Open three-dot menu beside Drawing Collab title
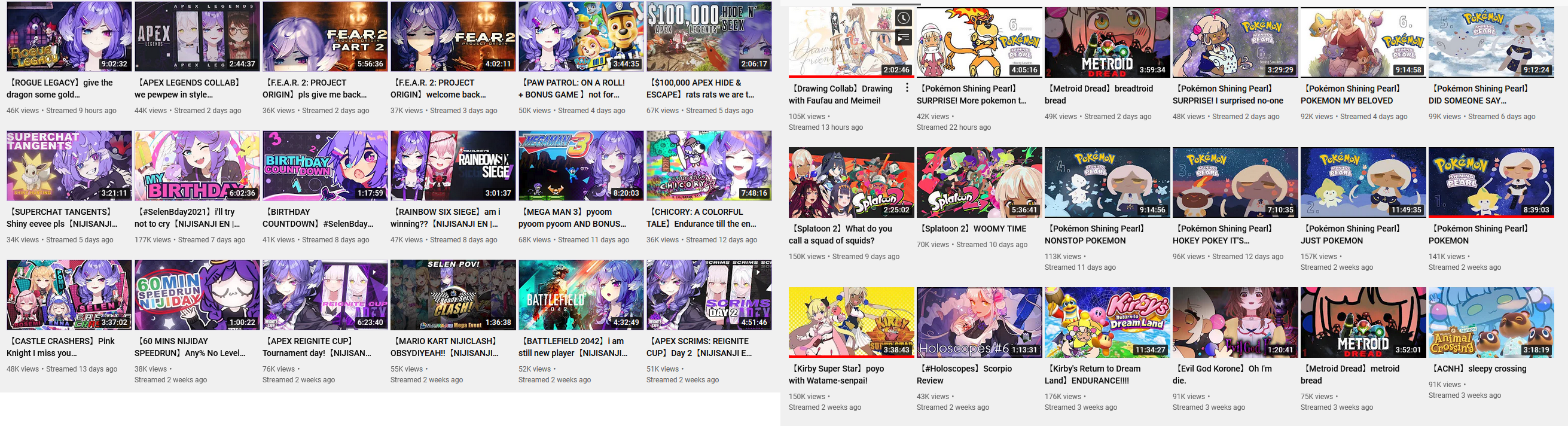 pos(907,87)
